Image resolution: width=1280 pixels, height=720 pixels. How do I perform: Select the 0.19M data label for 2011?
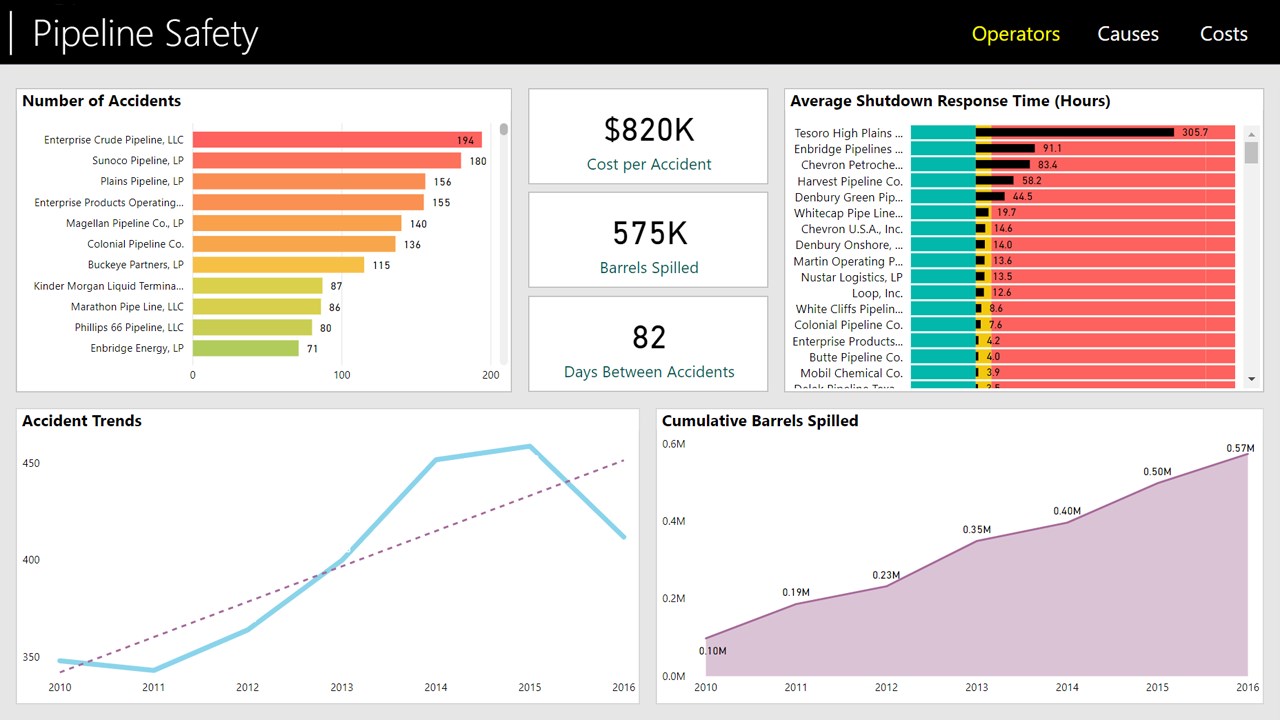click(x=796, y=593)
